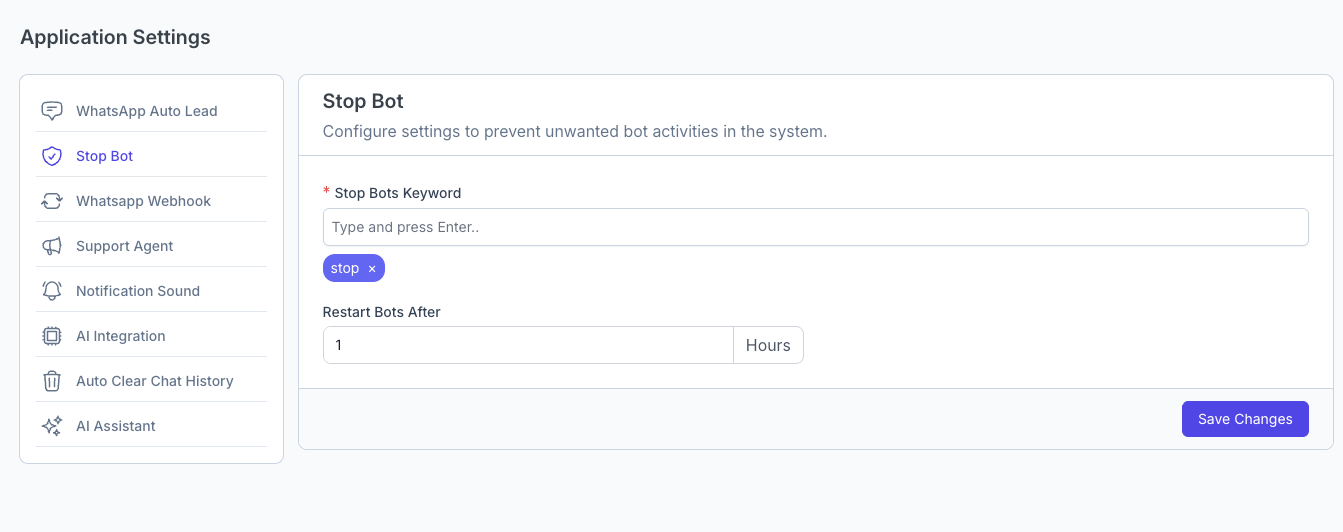This screenshot has width=1343, height=532.
Task: Click the Auto Clear Chat History trash icon
Action: pos(52,381)
